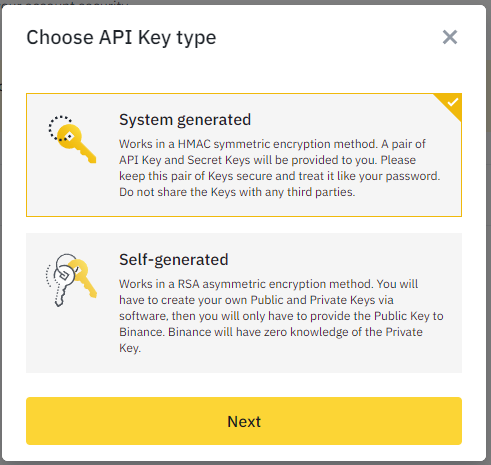The image size is (491, 465).
Task: Click the System generated heading
Action: tap(185, 120)
